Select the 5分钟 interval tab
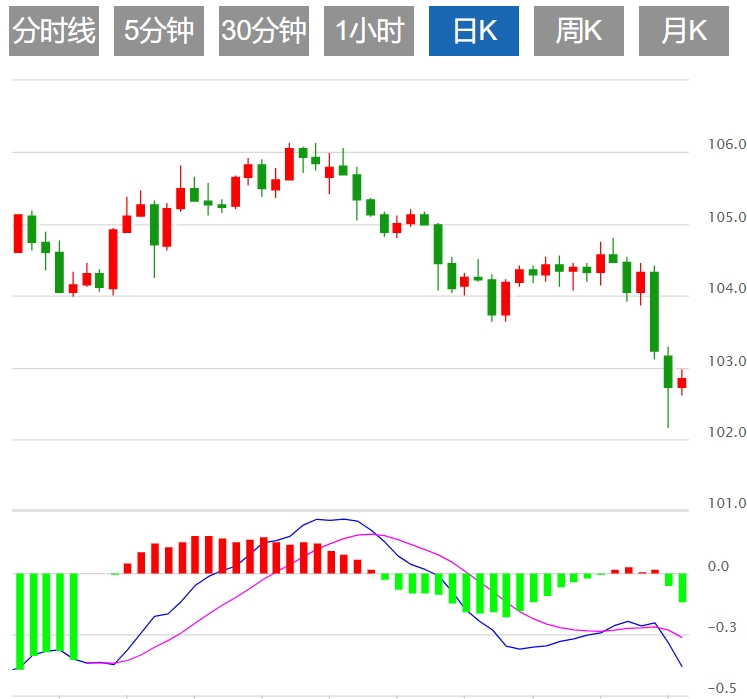This screenshot has width=747, height=699. (x=159, y=31)
